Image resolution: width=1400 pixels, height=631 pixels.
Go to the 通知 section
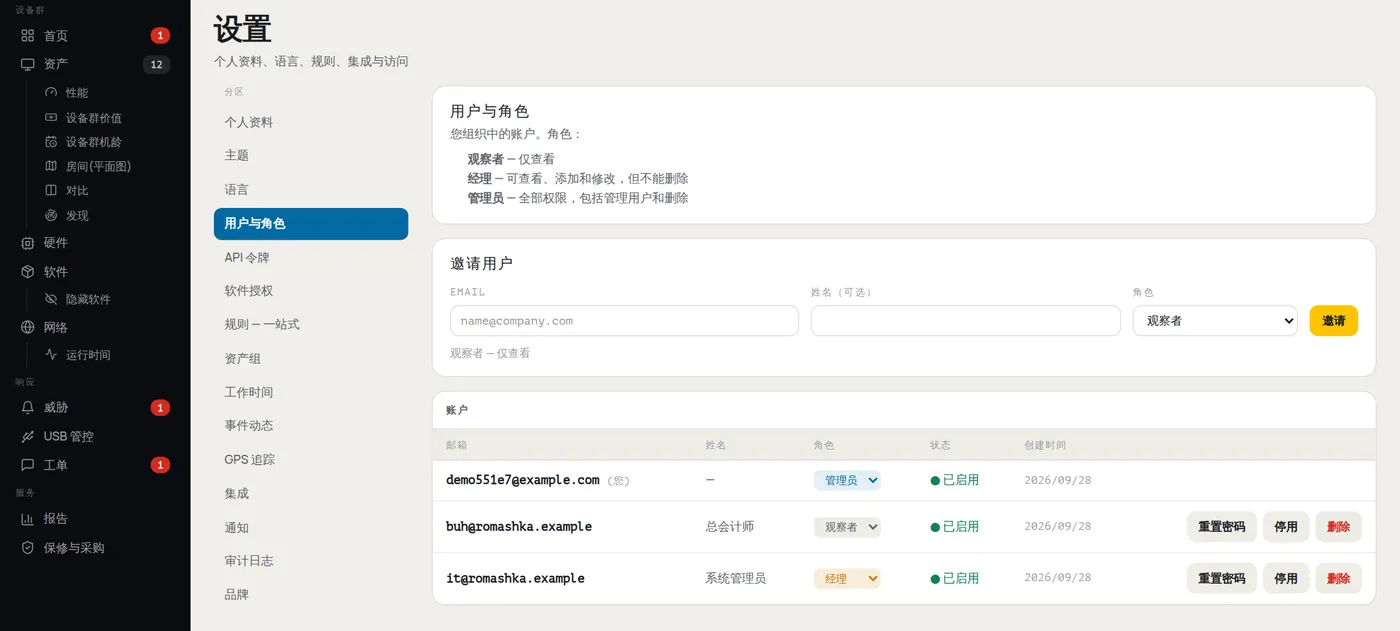click(x=311, y=528)
